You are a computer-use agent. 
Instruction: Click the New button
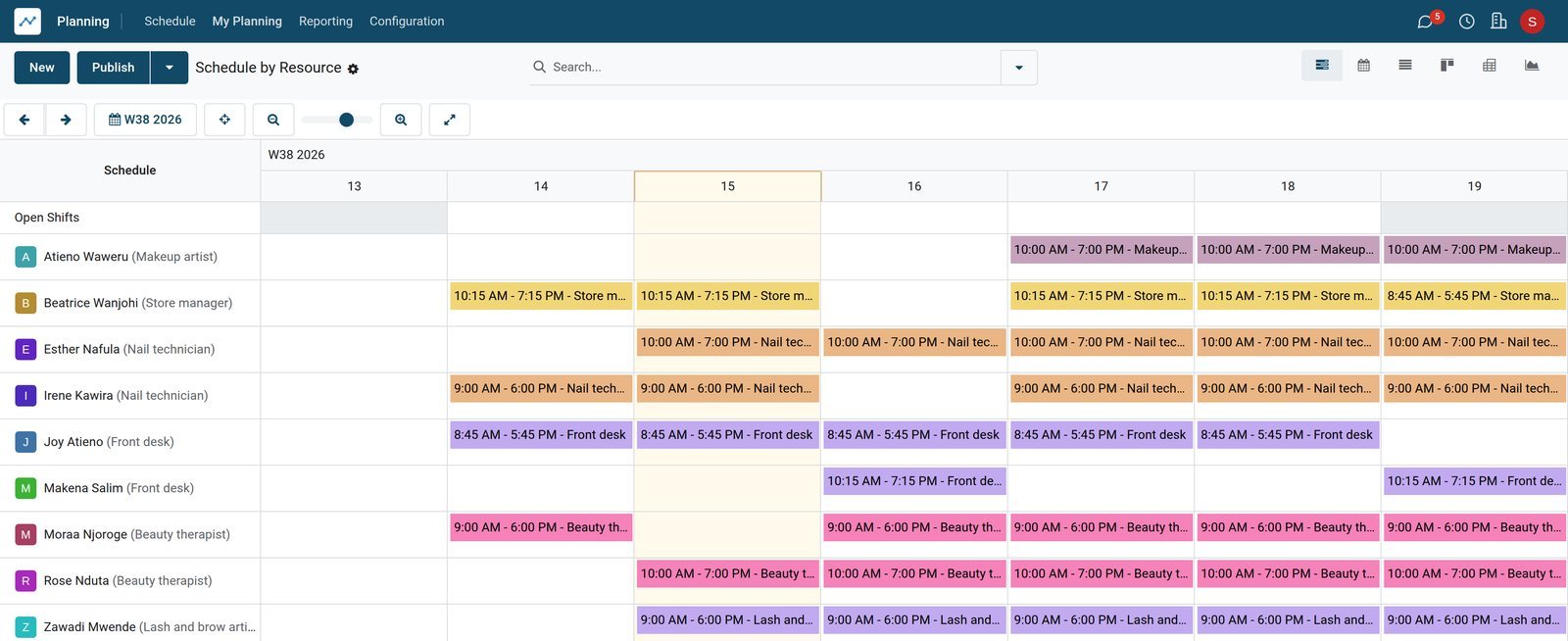pyautogui.click(x=42, y=68)
